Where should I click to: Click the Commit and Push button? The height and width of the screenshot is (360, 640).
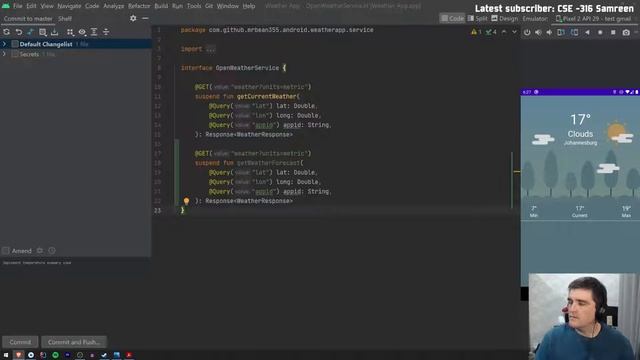click(x=74, y=342)
